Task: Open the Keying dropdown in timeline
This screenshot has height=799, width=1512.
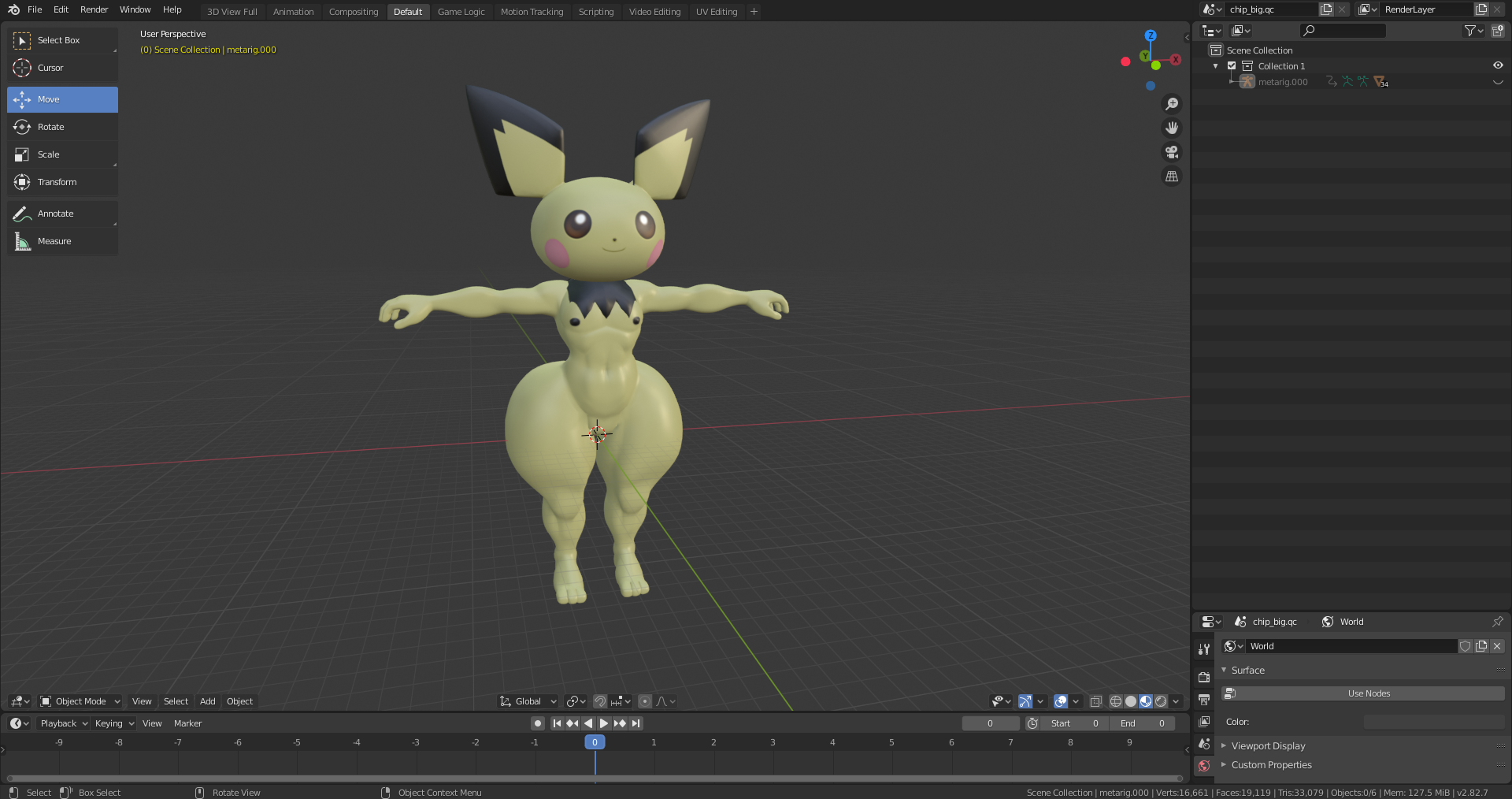Action: [114, 723]
